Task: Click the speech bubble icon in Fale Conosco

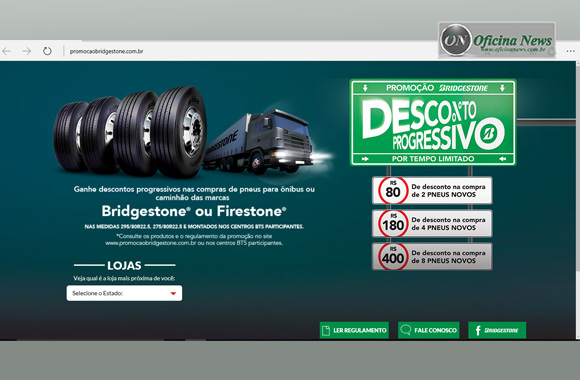Action: (x=406, y=330)
